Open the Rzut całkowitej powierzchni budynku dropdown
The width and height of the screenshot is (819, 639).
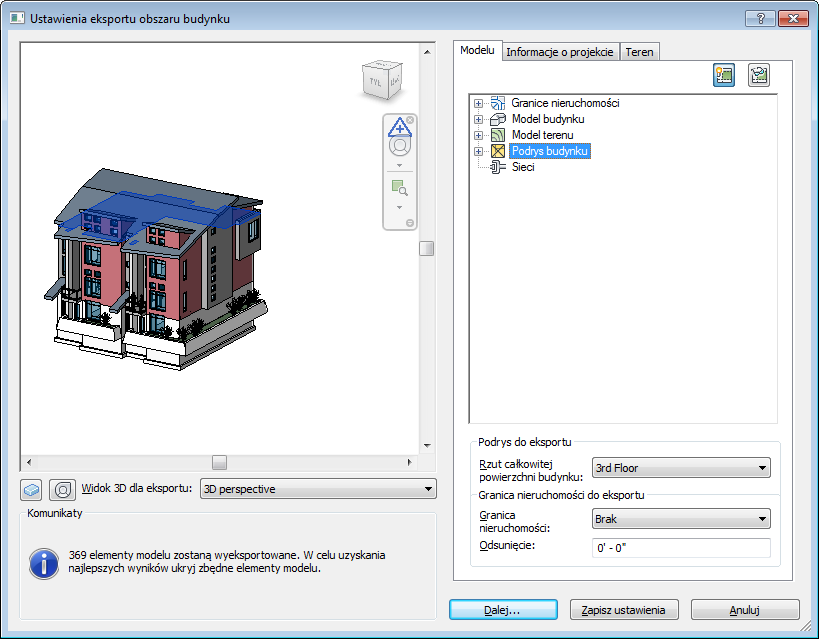pos(681,468)
